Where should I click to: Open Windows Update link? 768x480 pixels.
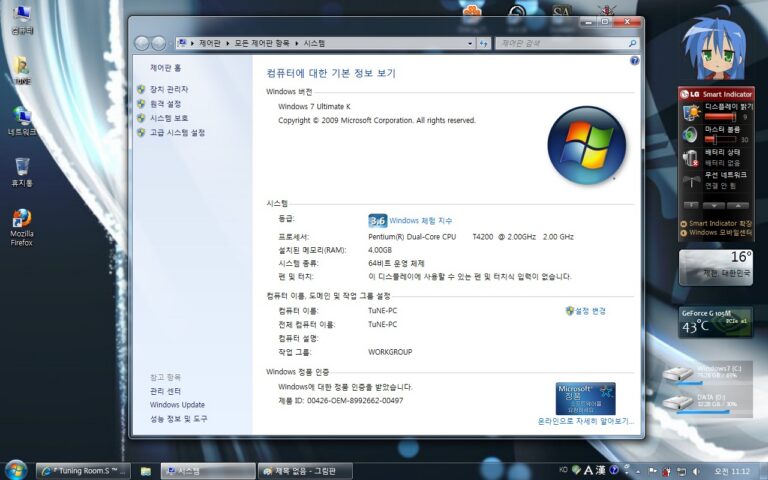coord(177,405)
